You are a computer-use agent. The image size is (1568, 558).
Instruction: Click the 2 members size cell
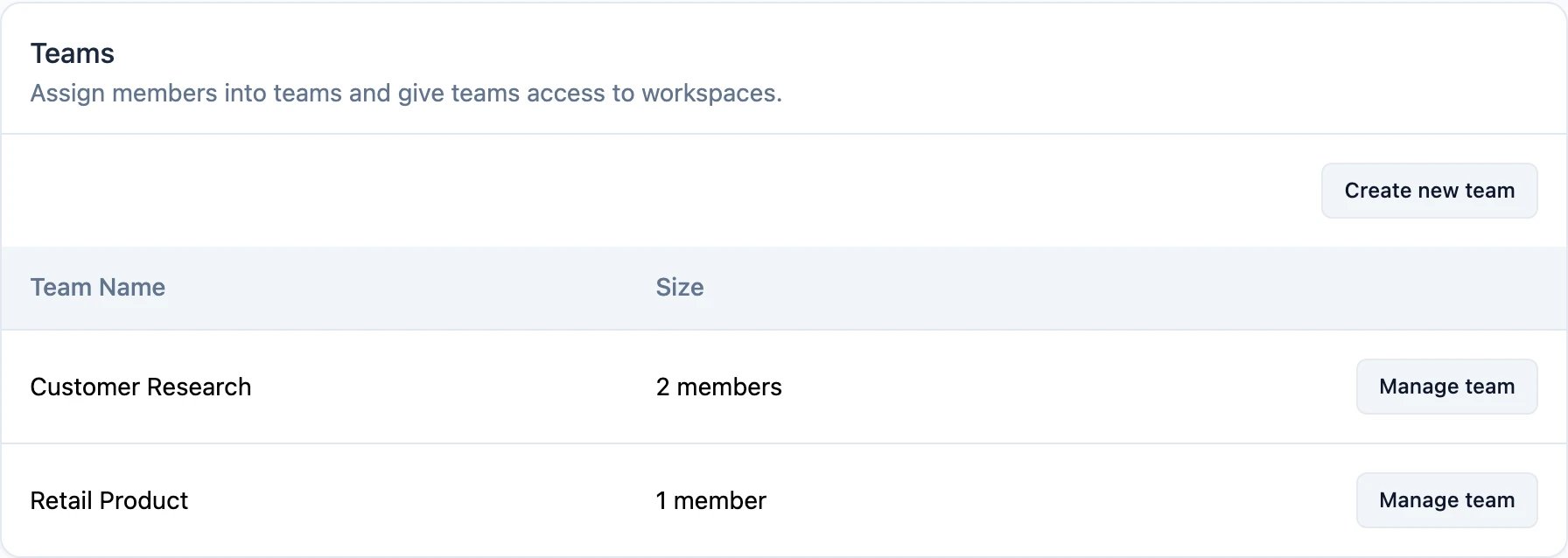click(719, 387)
